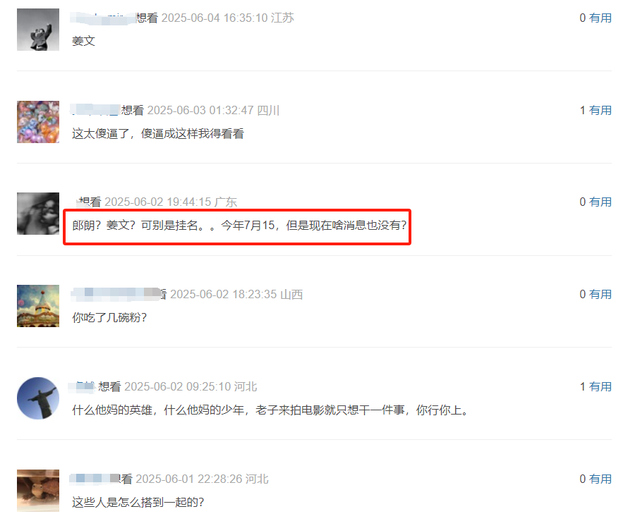640x521 pixels.
Task: Mark the 姜文 comment as 有用
Action: [600, 18]
